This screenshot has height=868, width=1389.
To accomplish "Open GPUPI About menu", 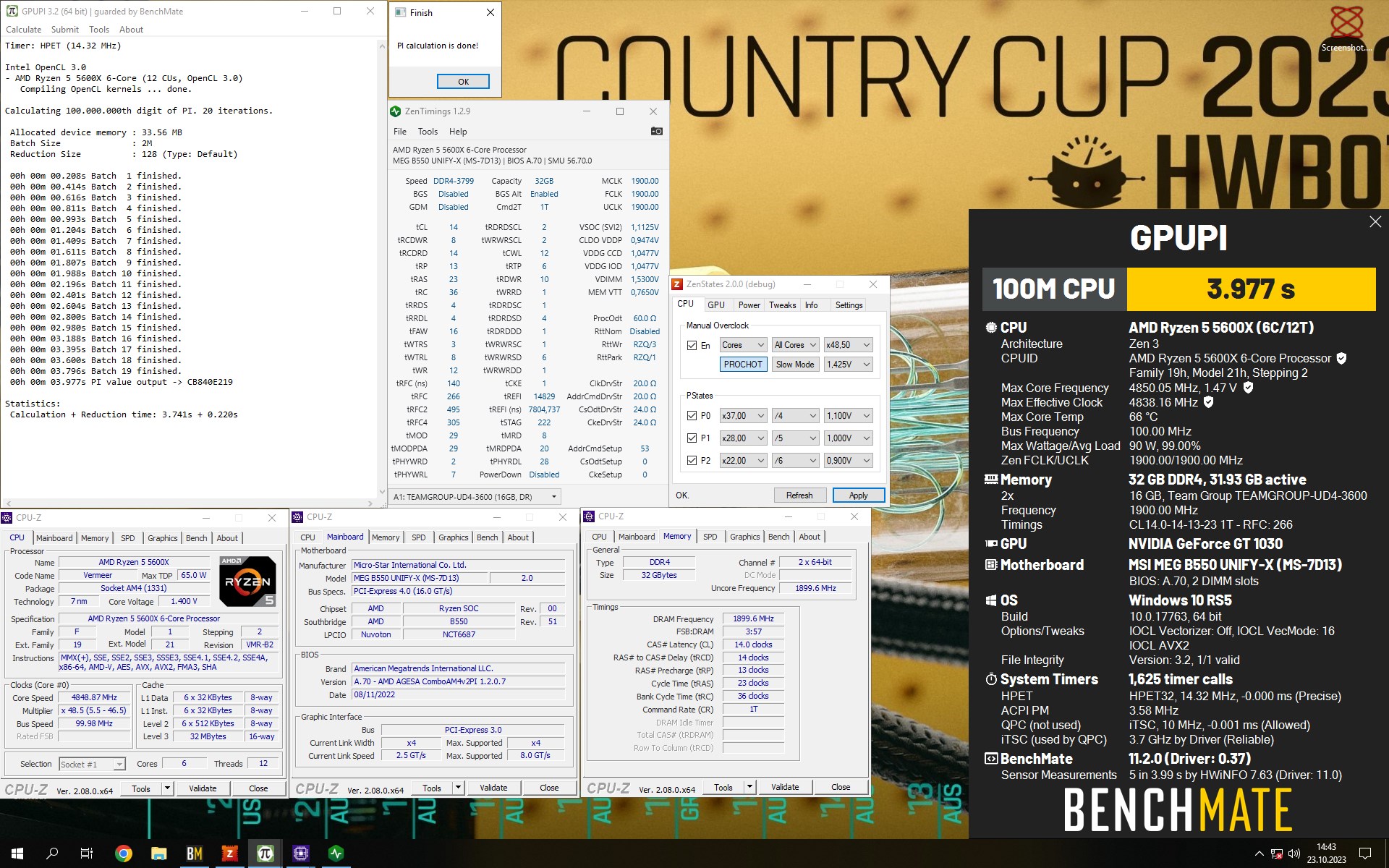I will click(x=131, y=30).
